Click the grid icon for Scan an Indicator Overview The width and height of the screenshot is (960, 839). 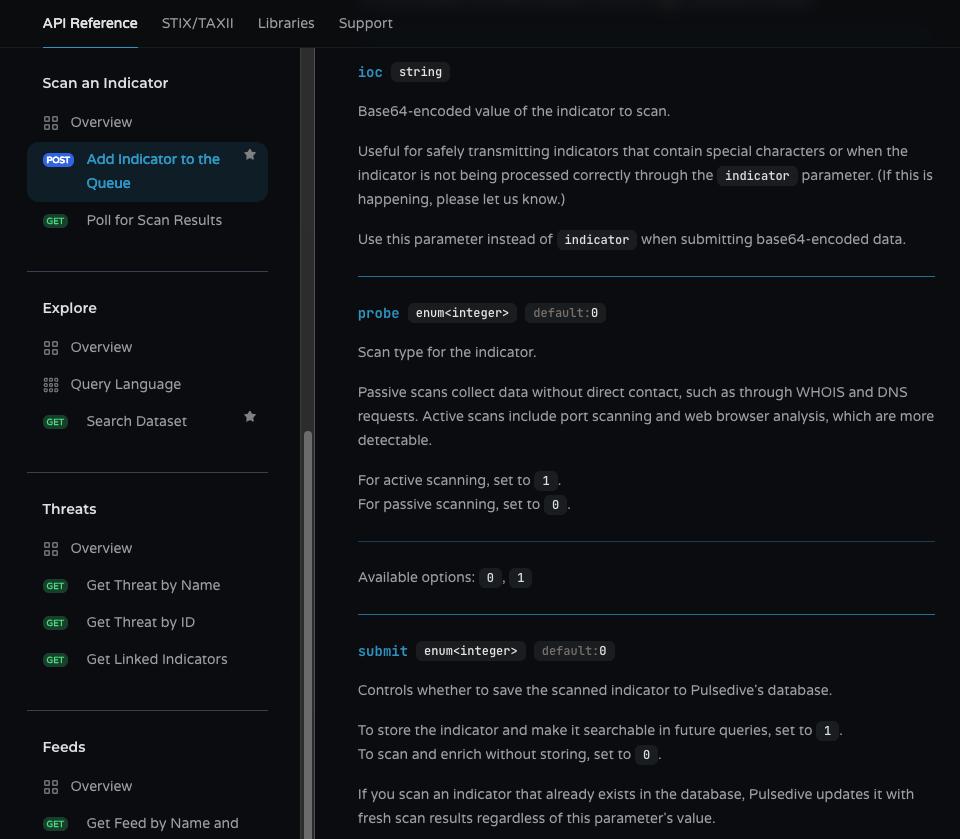[x=51, y=123]
